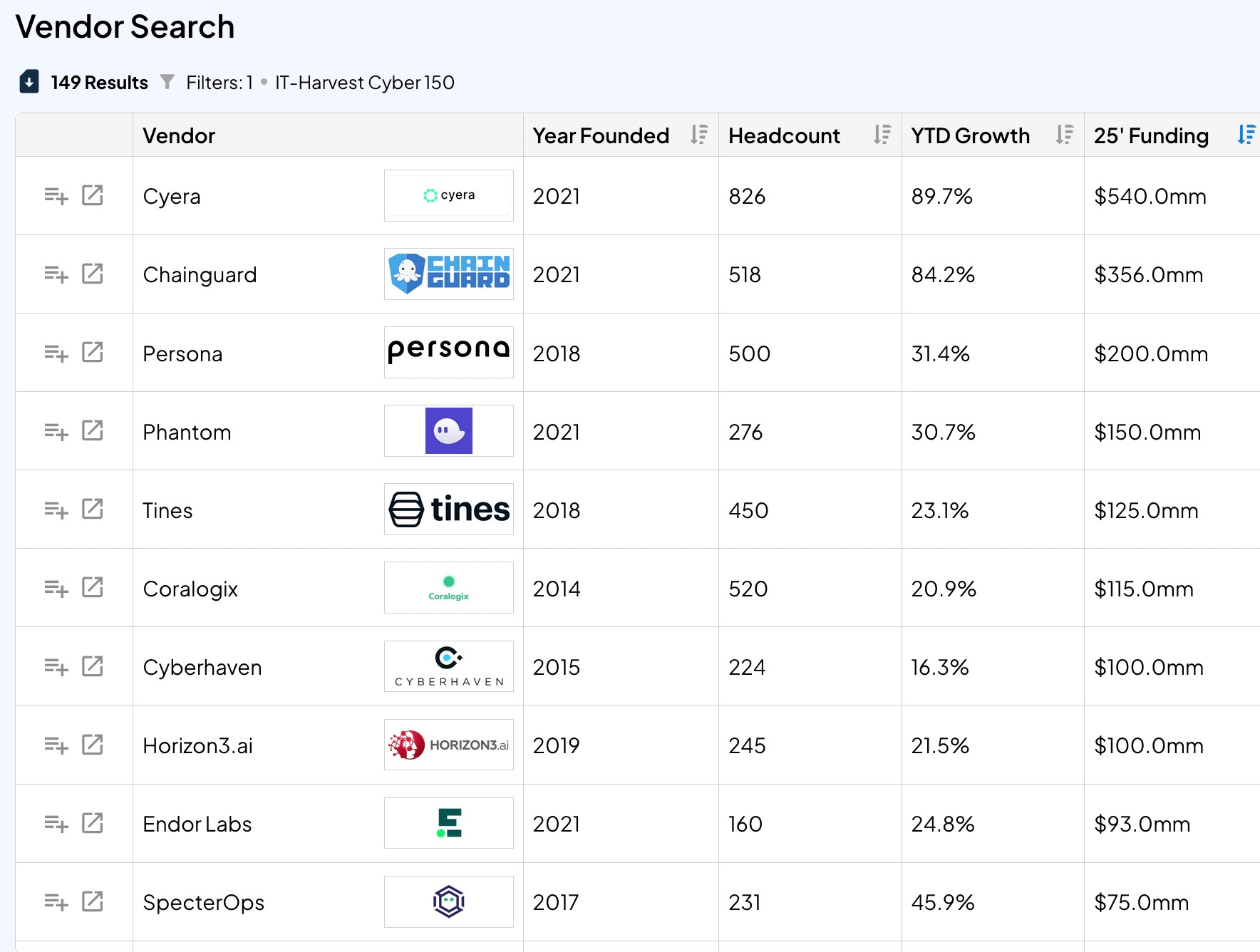The width and height of the screenshot is (1260, 952).
Task: Click the Cyera logo thumbnail
Action: [x=449, y=195]
